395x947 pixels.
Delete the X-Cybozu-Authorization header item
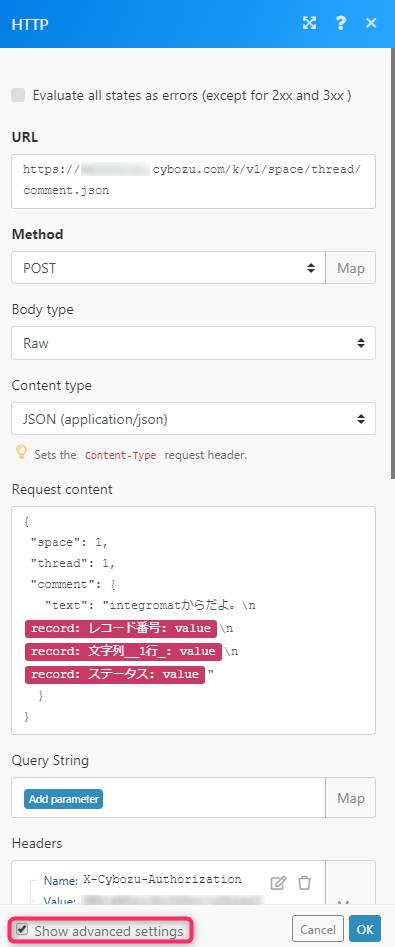pos(304,882)
